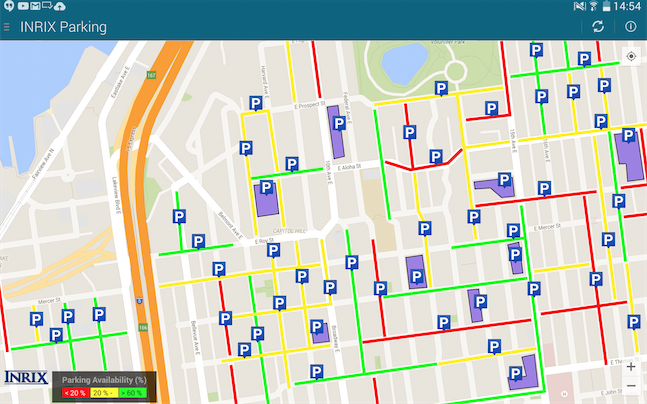Select the parking marker at the bottom near Broadway E
The width and height of the screenshot is (647, 404).
tap(316, 372)
